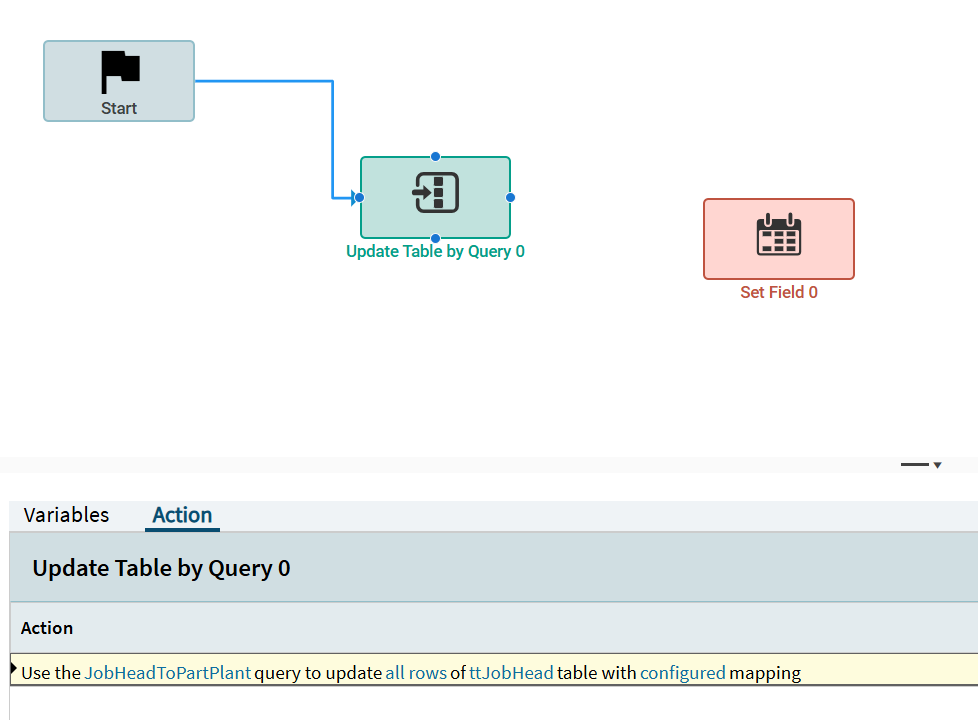978x720 pixels.
Task: Open the ttJobHead table link
Action: point(511,673)
